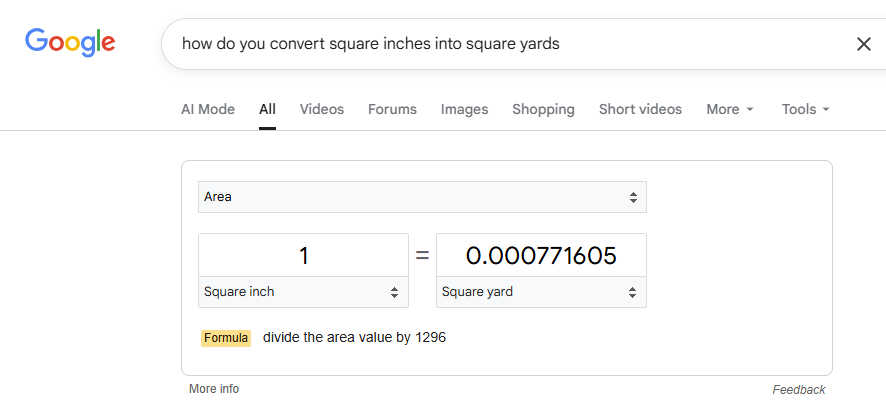Viewport: 886px width, 411px height.
Task: Click inside the Google search box
Action: pyautogui.click(x=500, y=43)
